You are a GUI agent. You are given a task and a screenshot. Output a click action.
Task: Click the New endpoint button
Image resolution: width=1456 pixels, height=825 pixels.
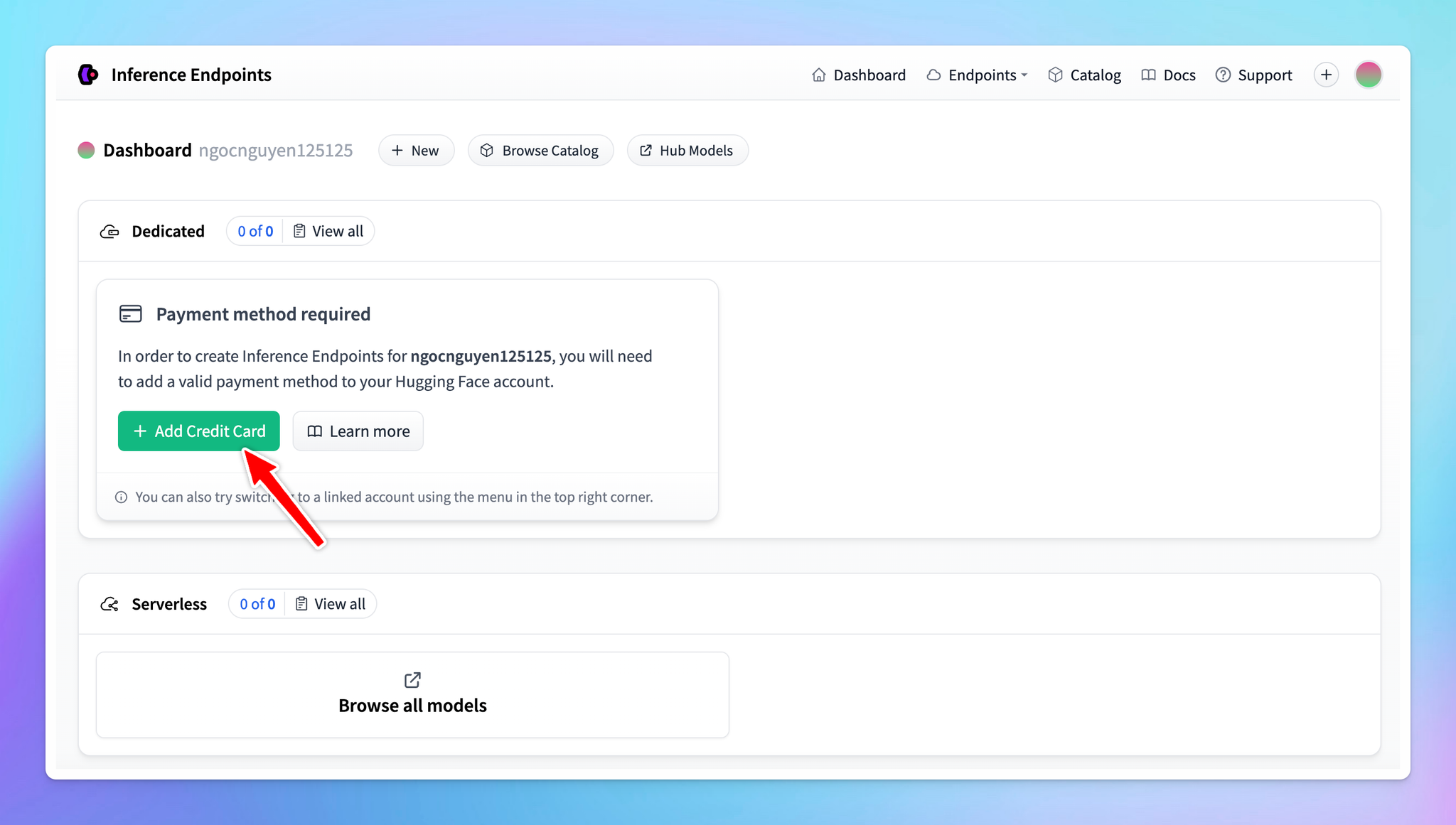[416, 151]
